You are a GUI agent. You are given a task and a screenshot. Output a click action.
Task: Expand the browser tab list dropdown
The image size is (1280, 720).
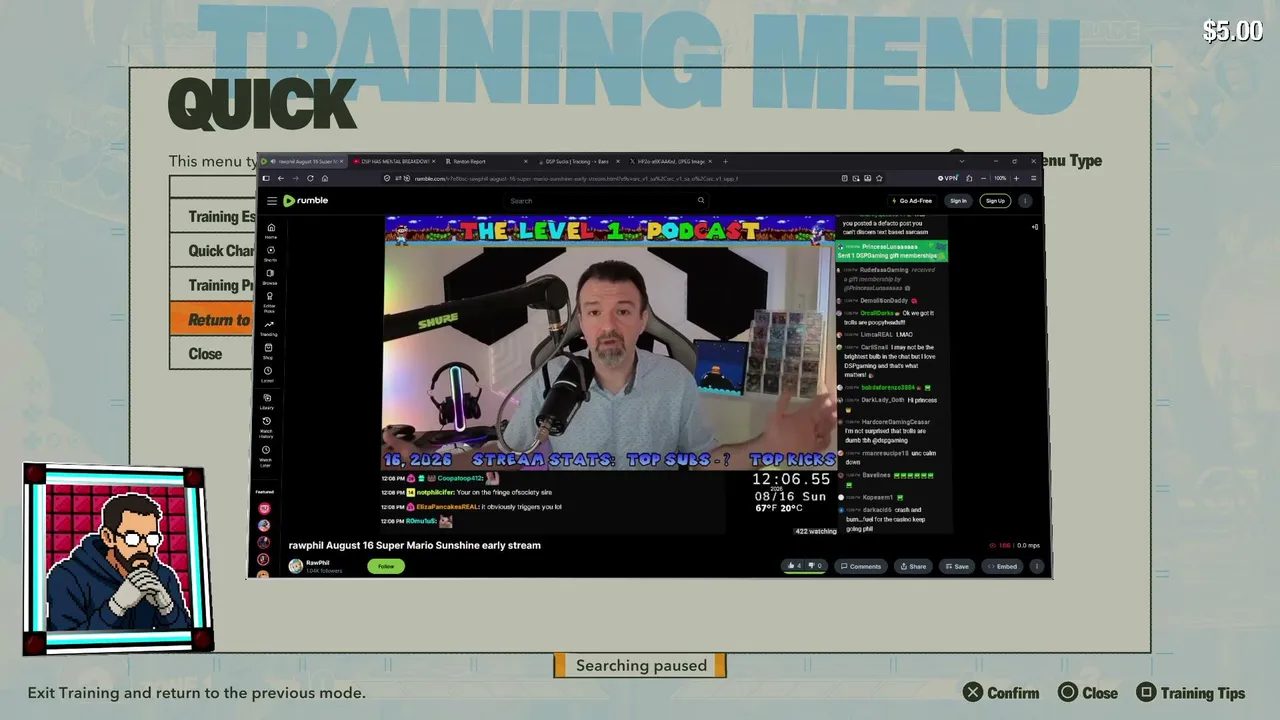coord(961,161)
